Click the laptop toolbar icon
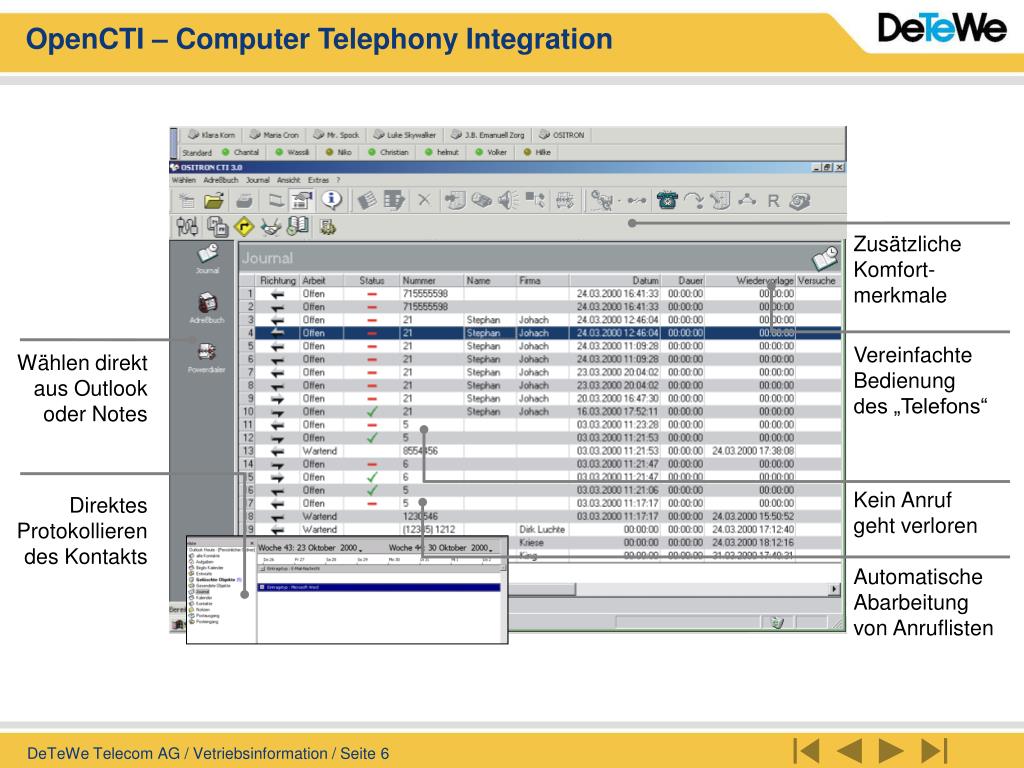Screen dimensions: 1024x768 [x=276, y=200]
